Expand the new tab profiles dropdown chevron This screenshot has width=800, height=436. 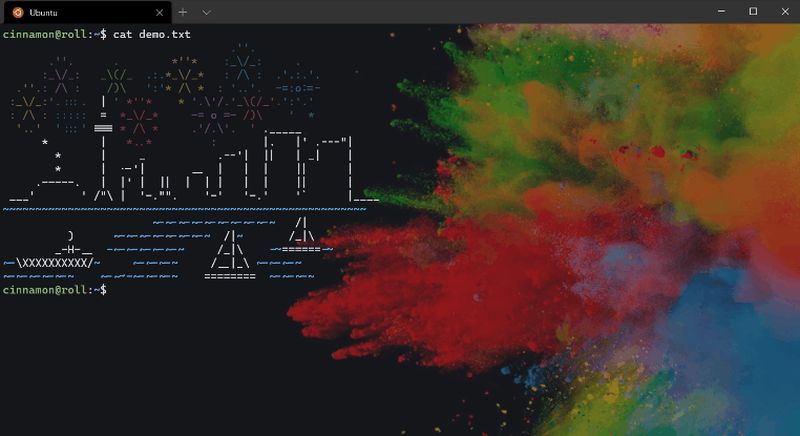(x=207, y=13)
